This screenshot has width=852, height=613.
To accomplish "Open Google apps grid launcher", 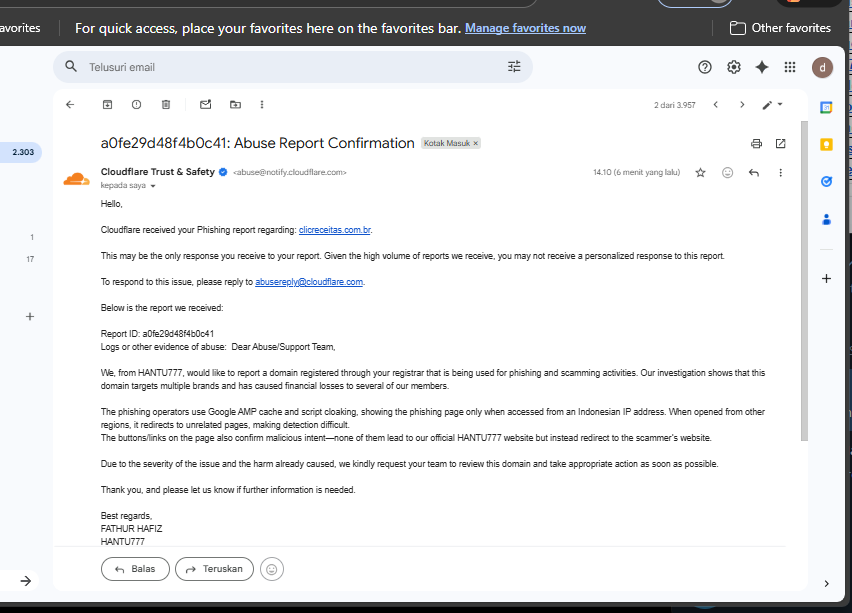I will point(790,67).
